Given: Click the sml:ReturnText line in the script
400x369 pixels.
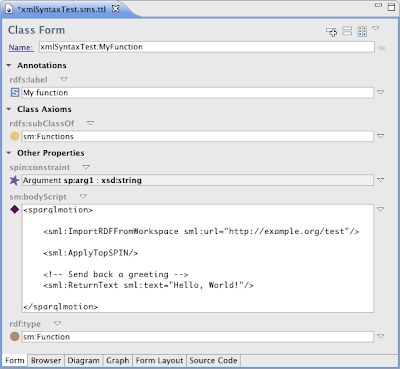Looking at the screenshot, I should point(148,285).
